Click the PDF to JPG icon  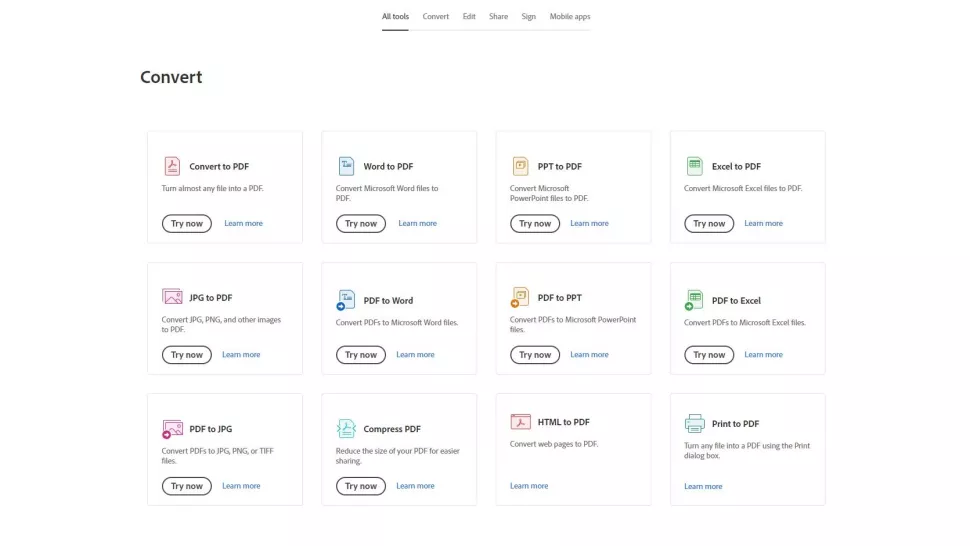pos(172,429)
